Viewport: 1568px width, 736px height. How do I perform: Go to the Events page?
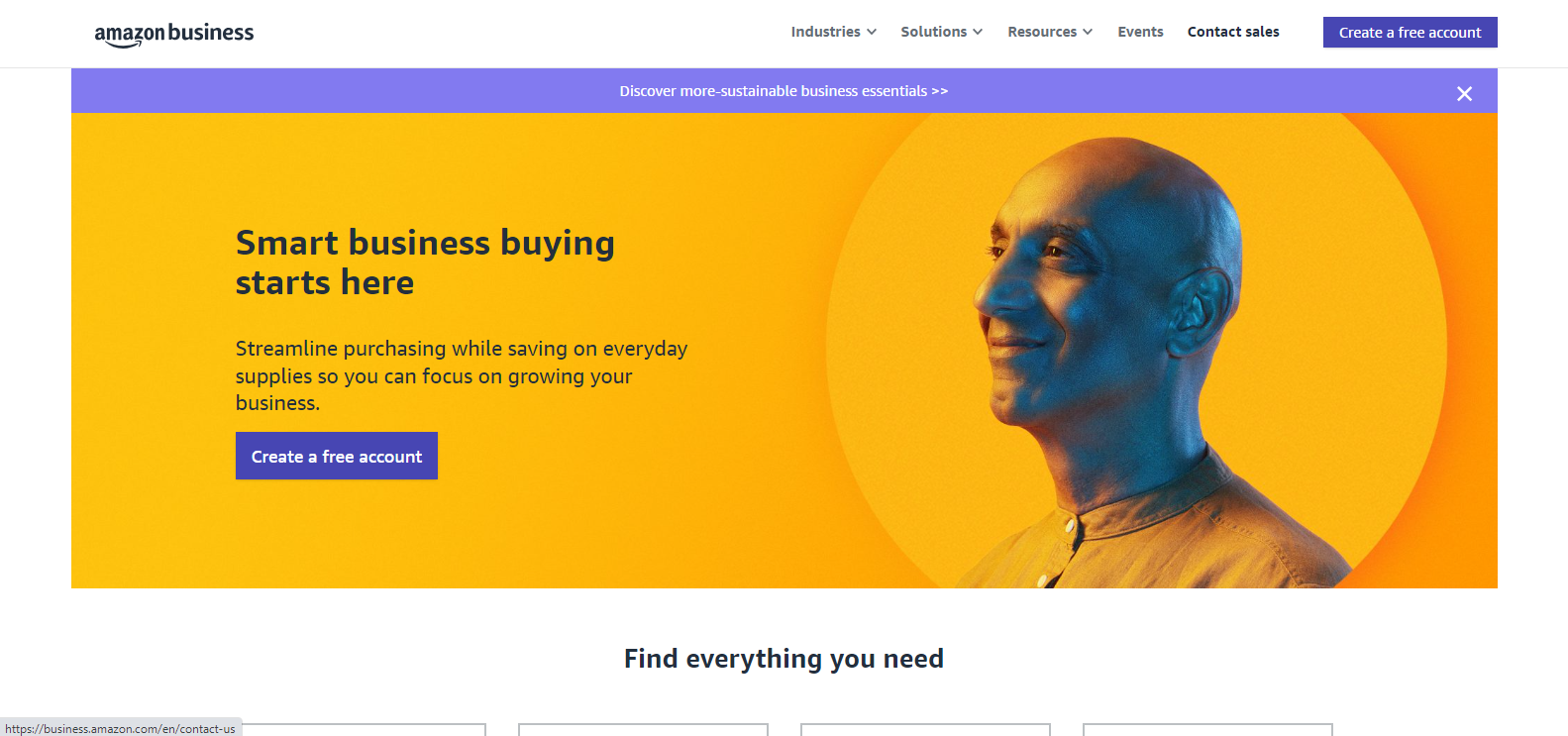click(x=1140, y=32)
